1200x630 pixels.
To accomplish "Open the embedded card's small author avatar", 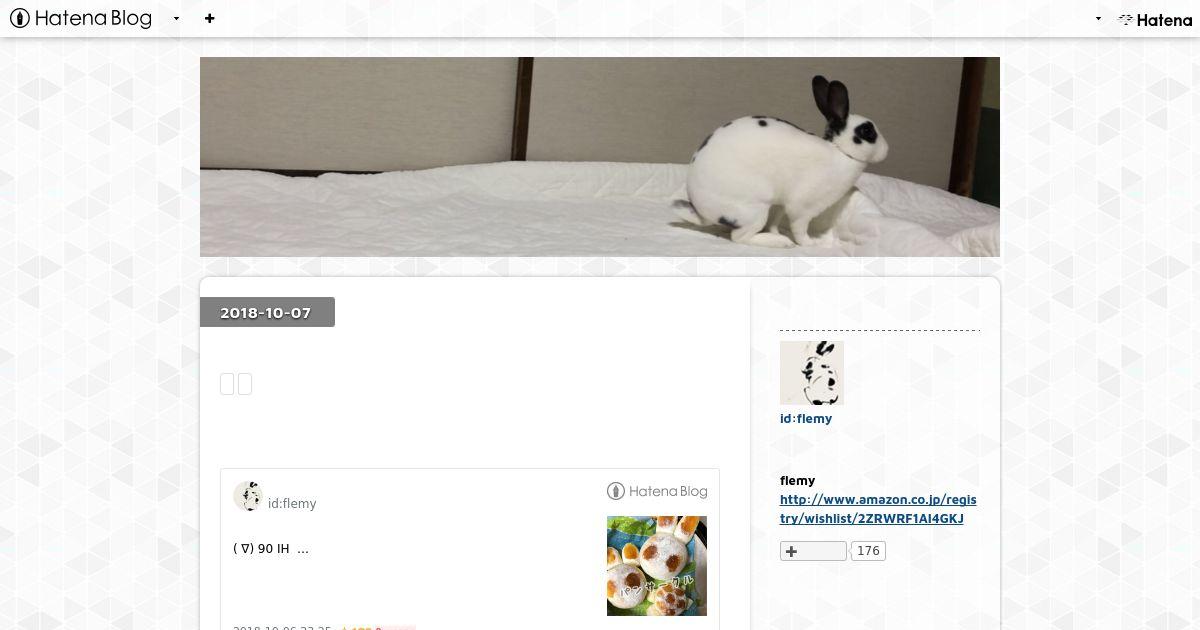I will pyautogui.click(x=247, y=496).
